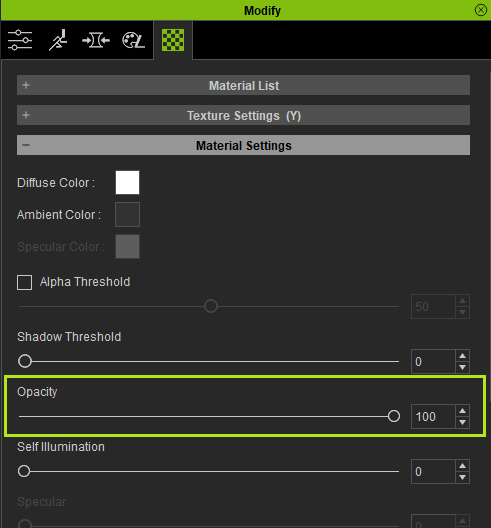
Task: Switch to the paint palette tab icon
Action: 133,40
